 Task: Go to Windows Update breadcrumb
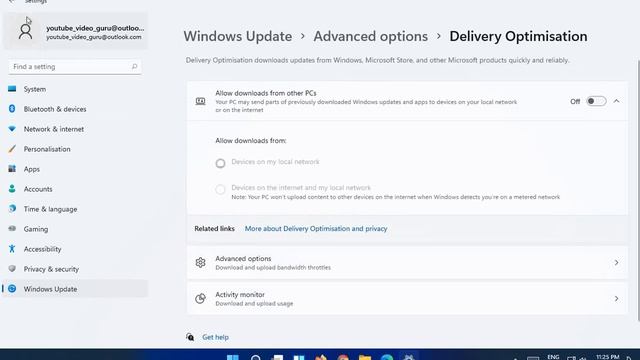[x=238, y=36]
